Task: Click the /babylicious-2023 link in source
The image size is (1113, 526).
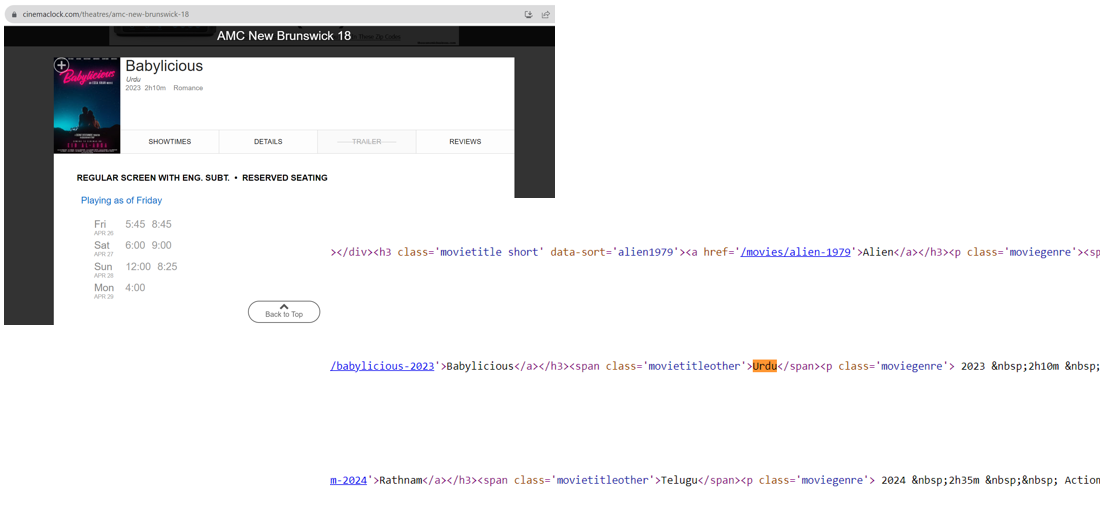Action: point(382,366)
